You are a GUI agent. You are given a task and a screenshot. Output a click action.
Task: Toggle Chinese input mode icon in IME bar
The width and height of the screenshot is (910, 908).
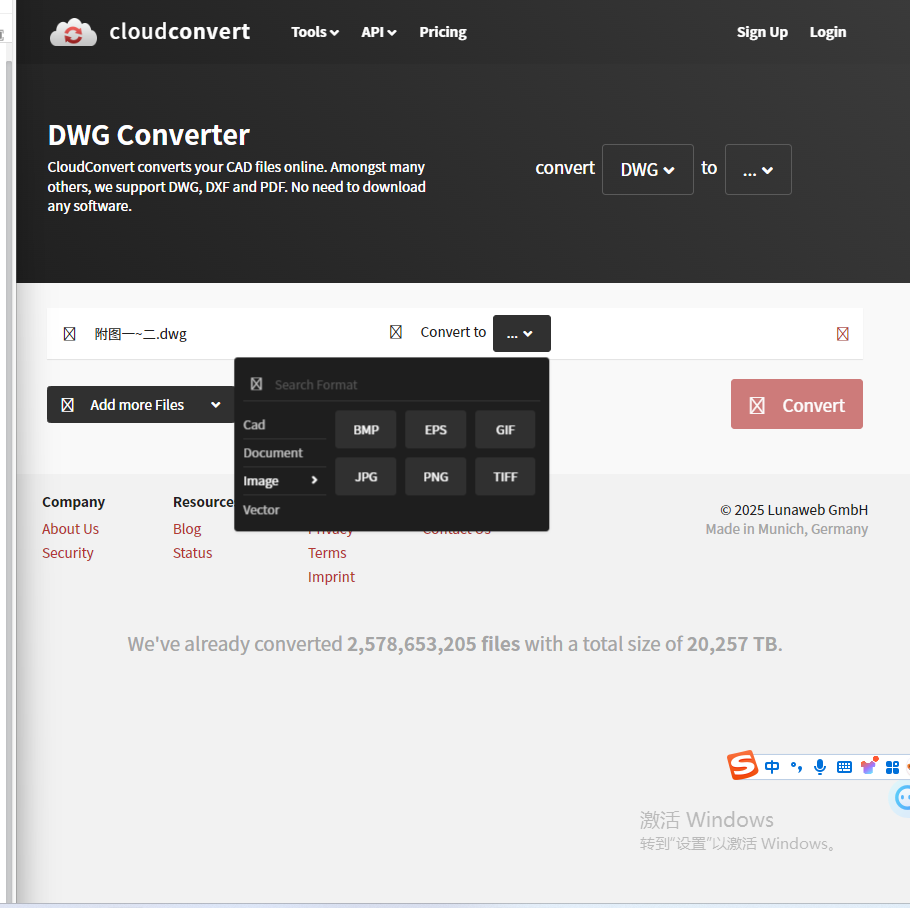coord(772,767)
